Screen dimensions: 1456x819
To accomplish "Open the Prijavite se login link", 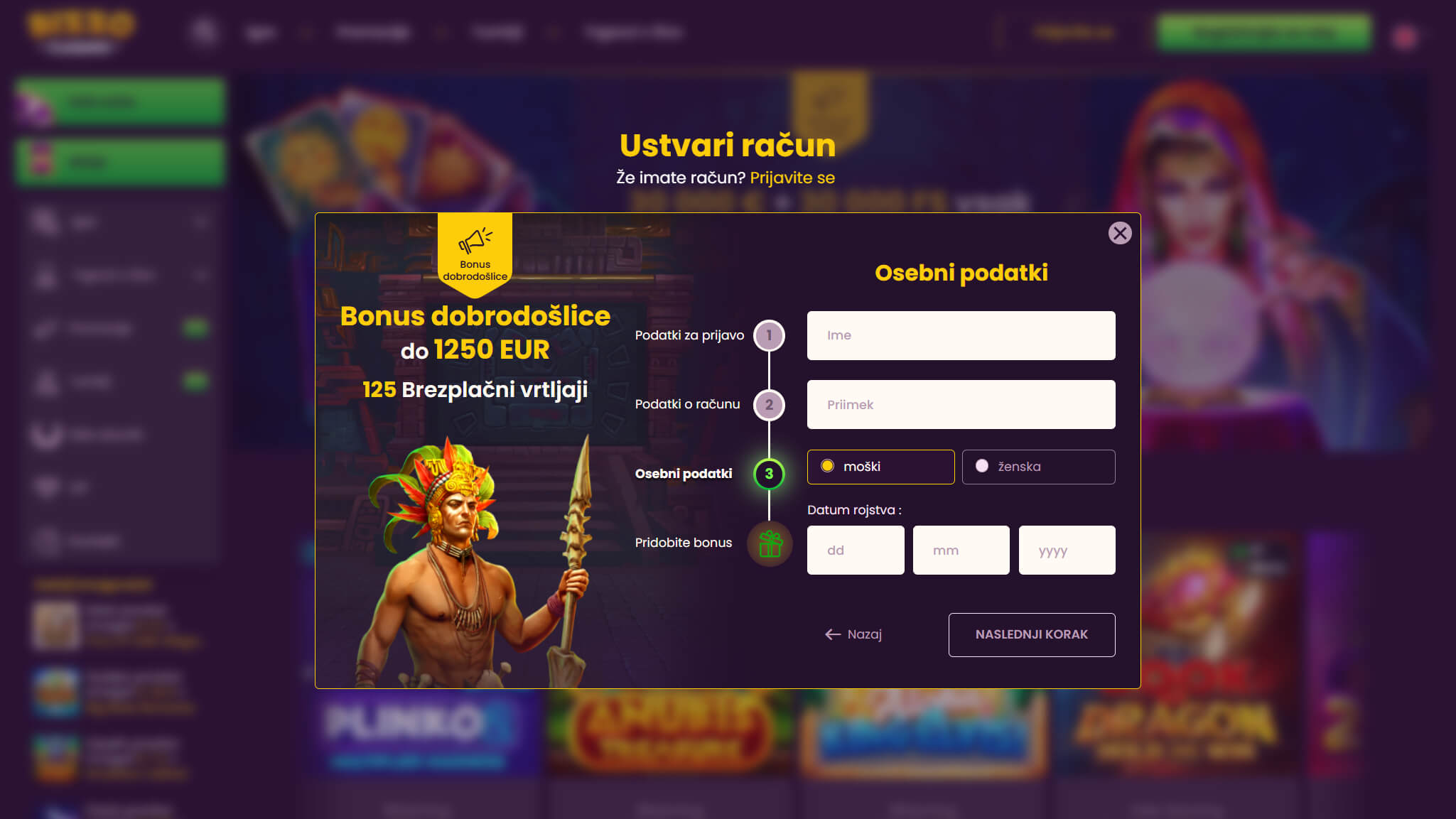I will pyautogui.click(x=792, y=178).
